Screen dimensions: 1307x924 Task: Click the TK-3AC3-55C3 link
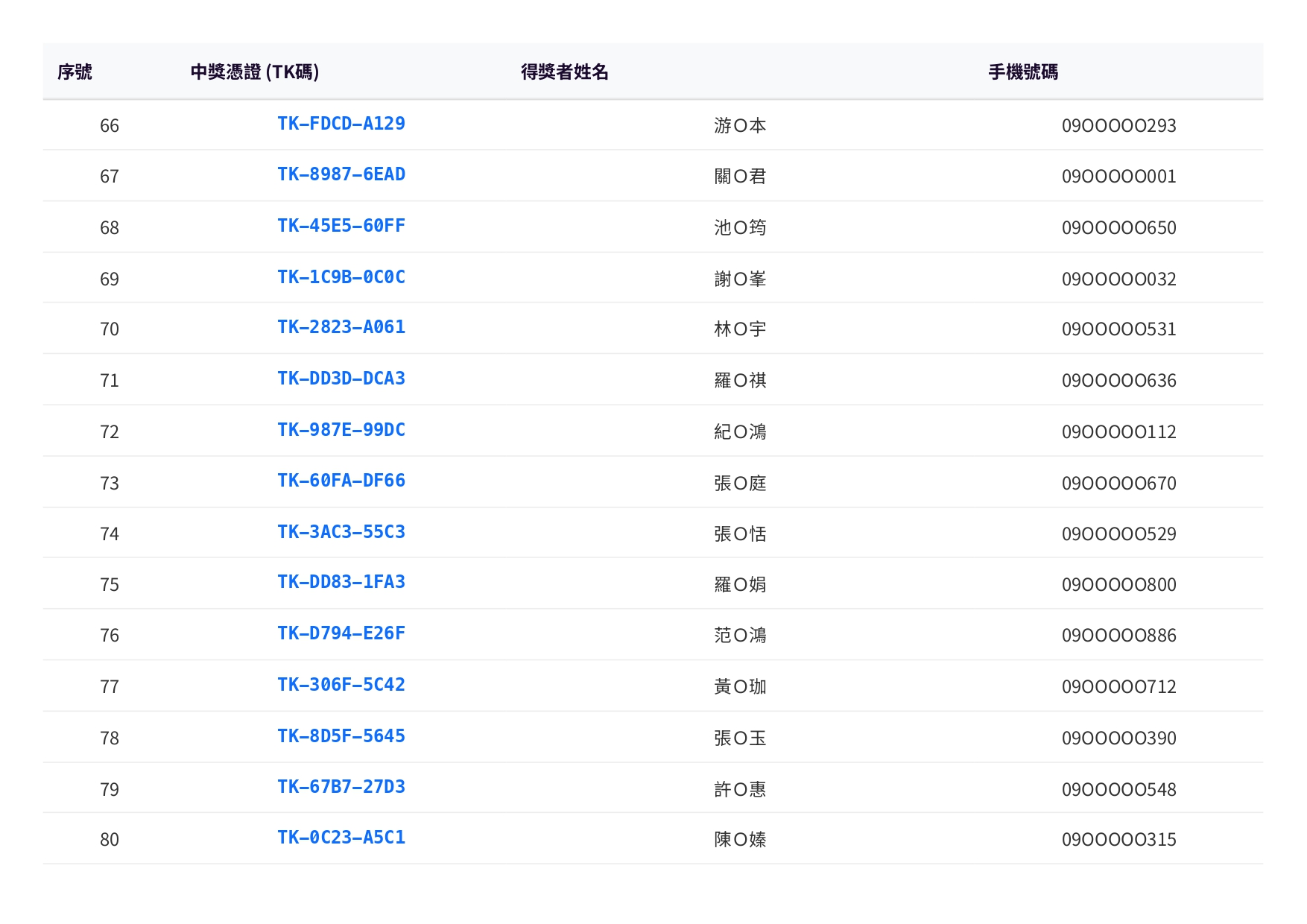click(341, 532)
